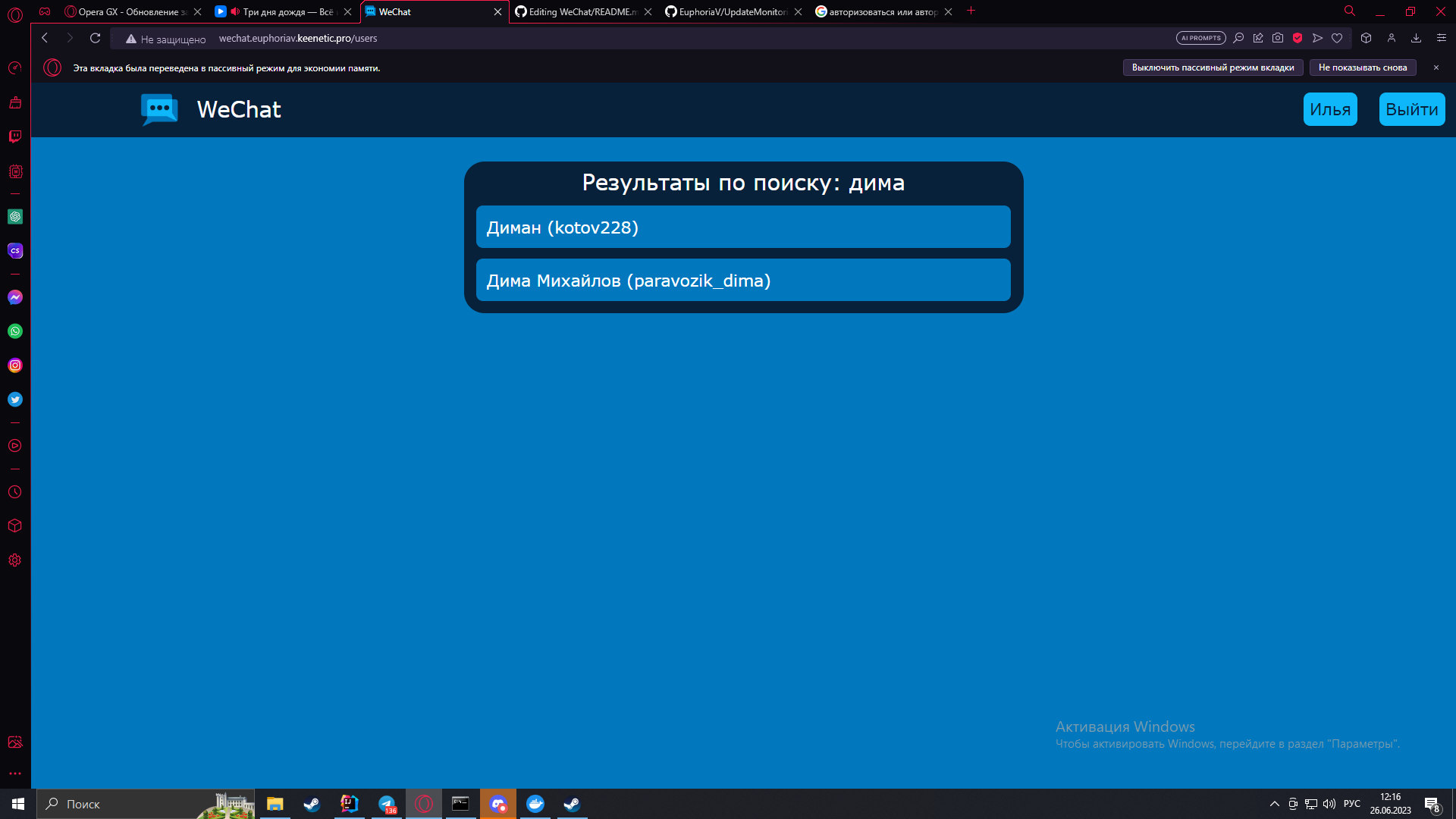Open Facebook Messenger in sidebar
This screenshot has width=1456, height=819.
pyautogui.click(x=15, y=297)
